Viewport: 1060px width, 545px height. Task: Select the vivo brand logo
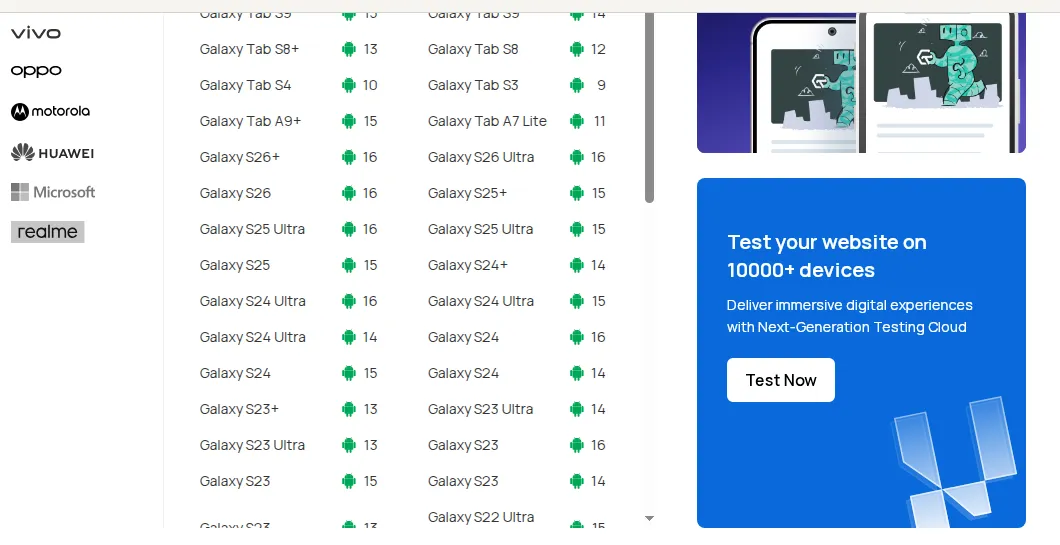click(36, 32)
